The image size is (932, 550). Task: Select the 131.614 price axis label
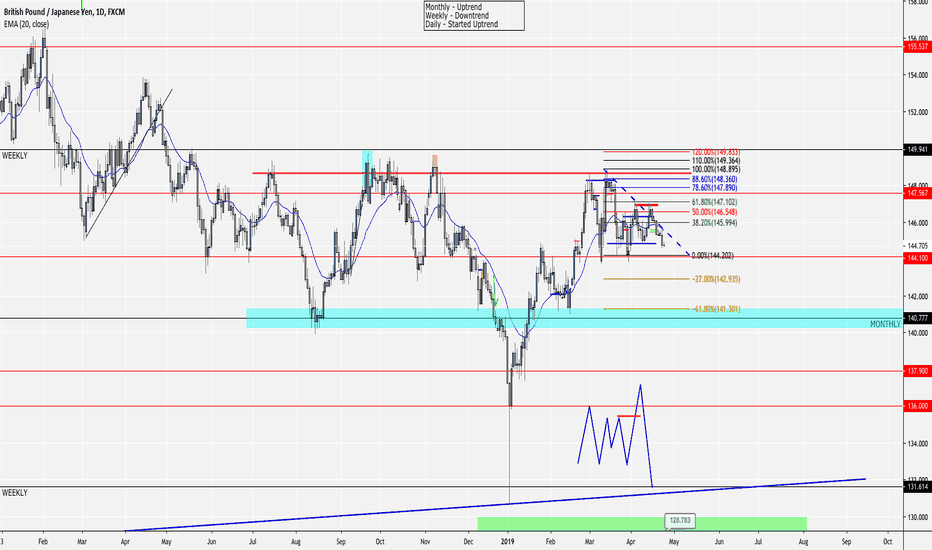917,487
